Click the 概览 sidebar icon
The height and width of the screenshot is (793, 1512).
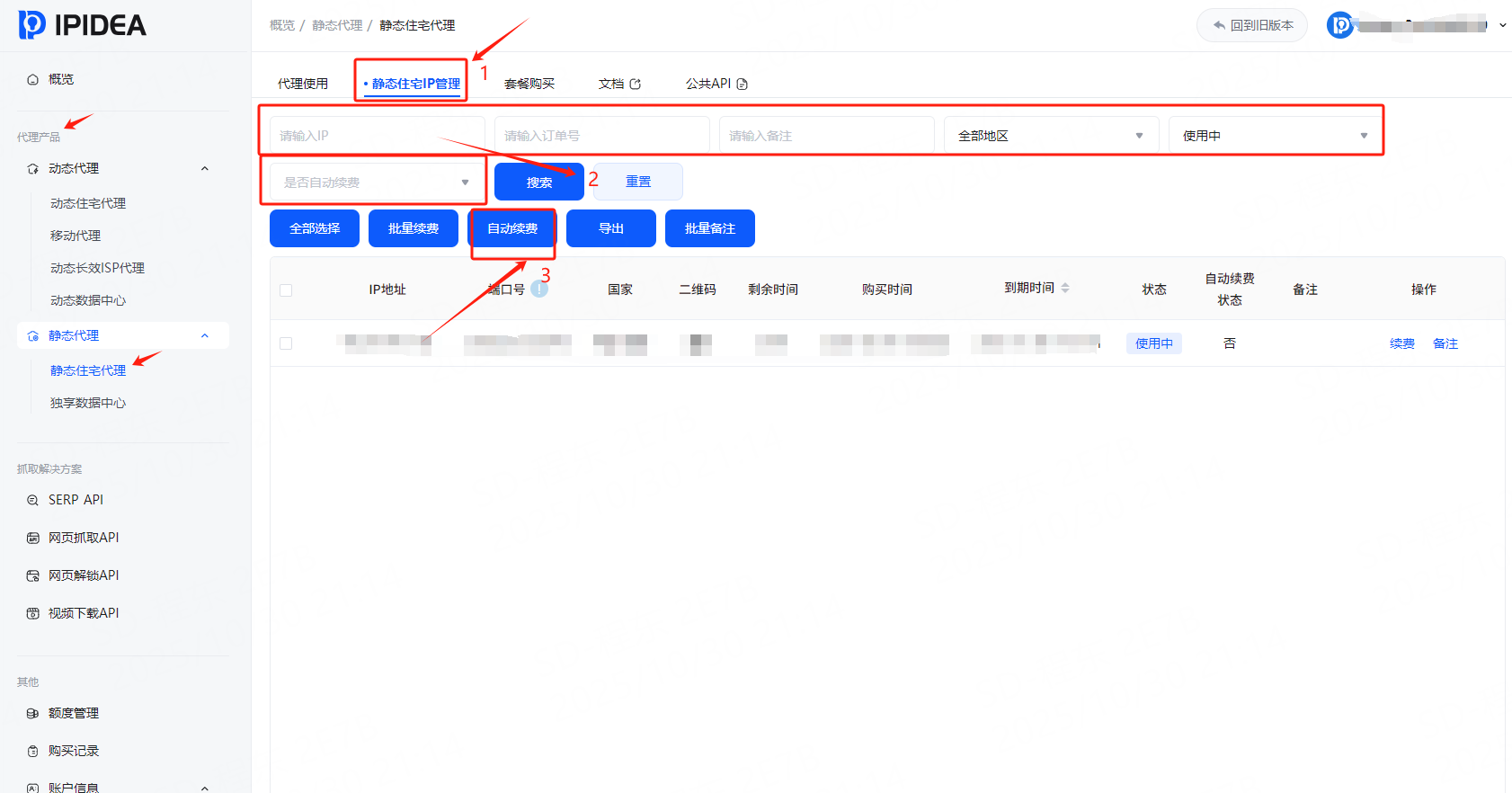click(x=33, y=79)
